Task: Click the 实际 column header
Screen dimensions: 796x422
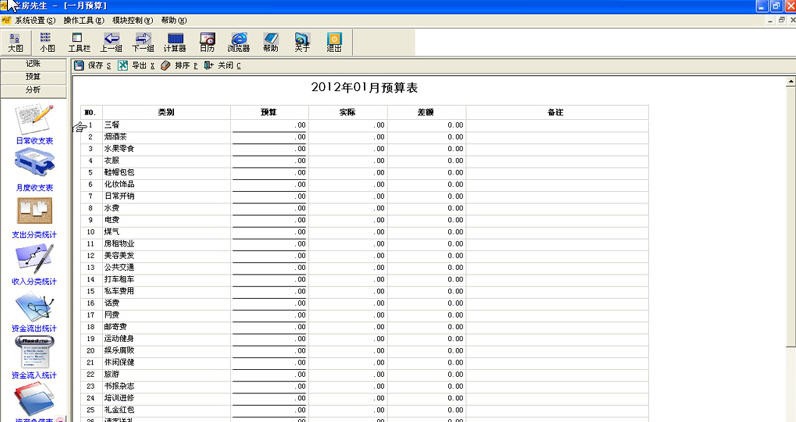Action: (348, 112)
